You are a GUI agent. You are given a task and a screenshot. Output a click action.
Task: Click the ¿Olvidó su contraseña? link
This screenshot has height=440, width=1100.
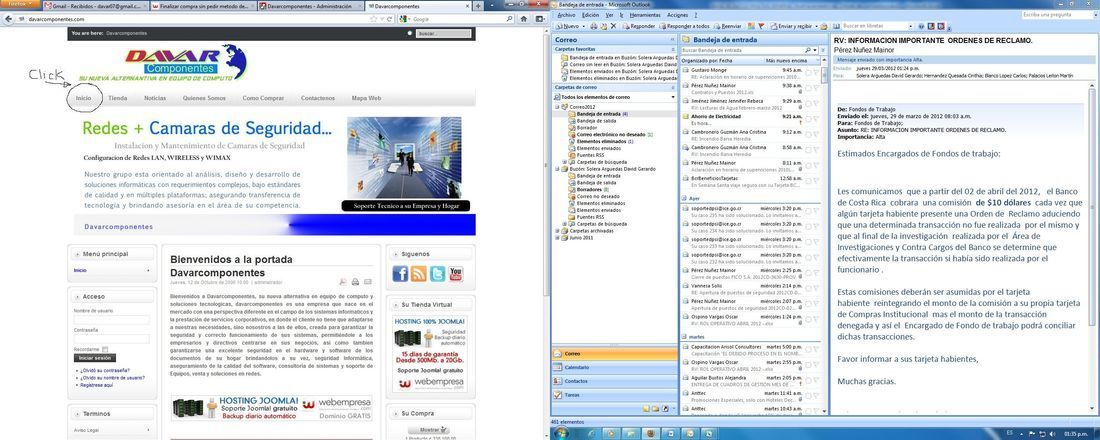coord(103,370)
